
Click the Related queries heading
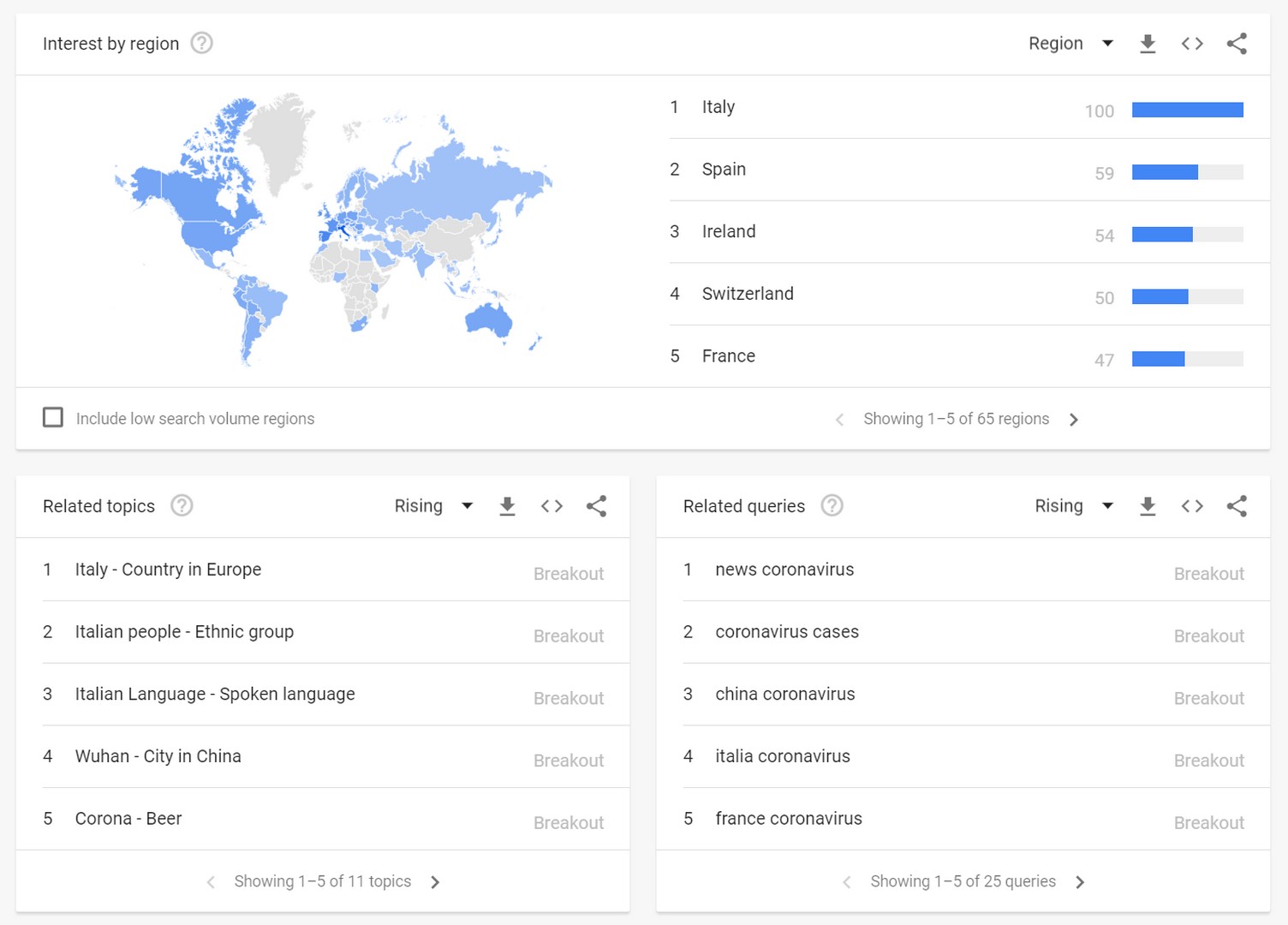[x=744, y=506]
